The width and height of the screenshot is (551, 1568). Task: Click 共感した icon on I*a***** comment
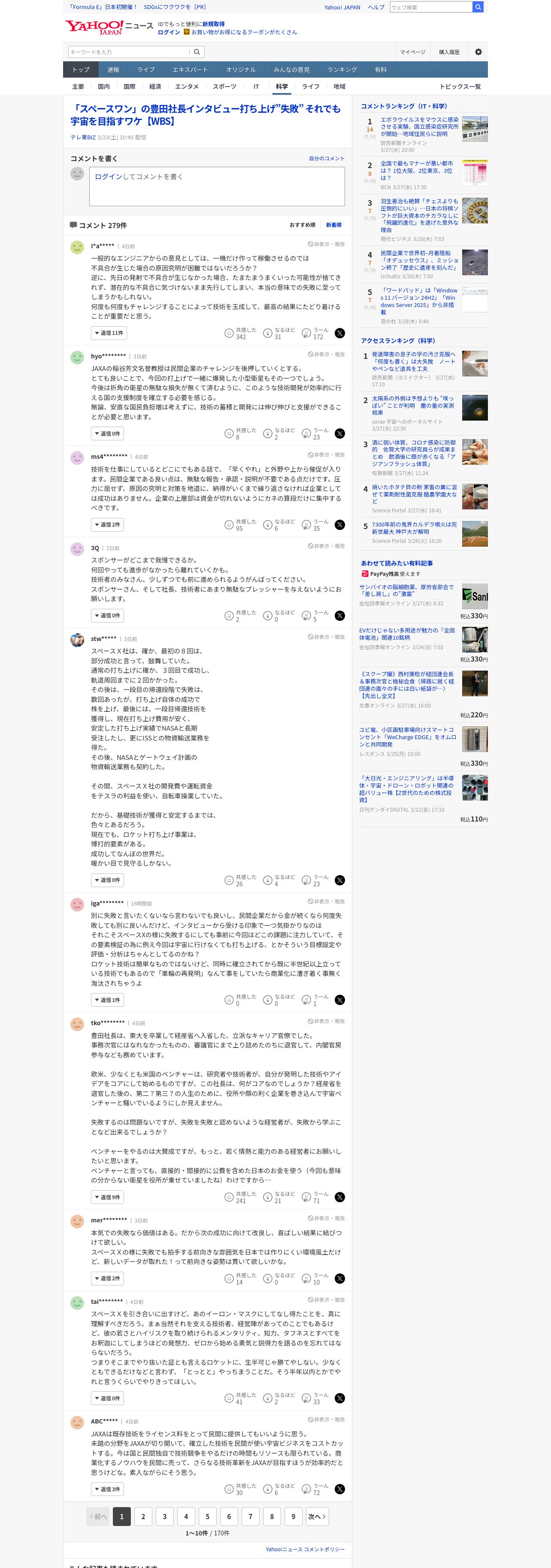click(229, 333)
